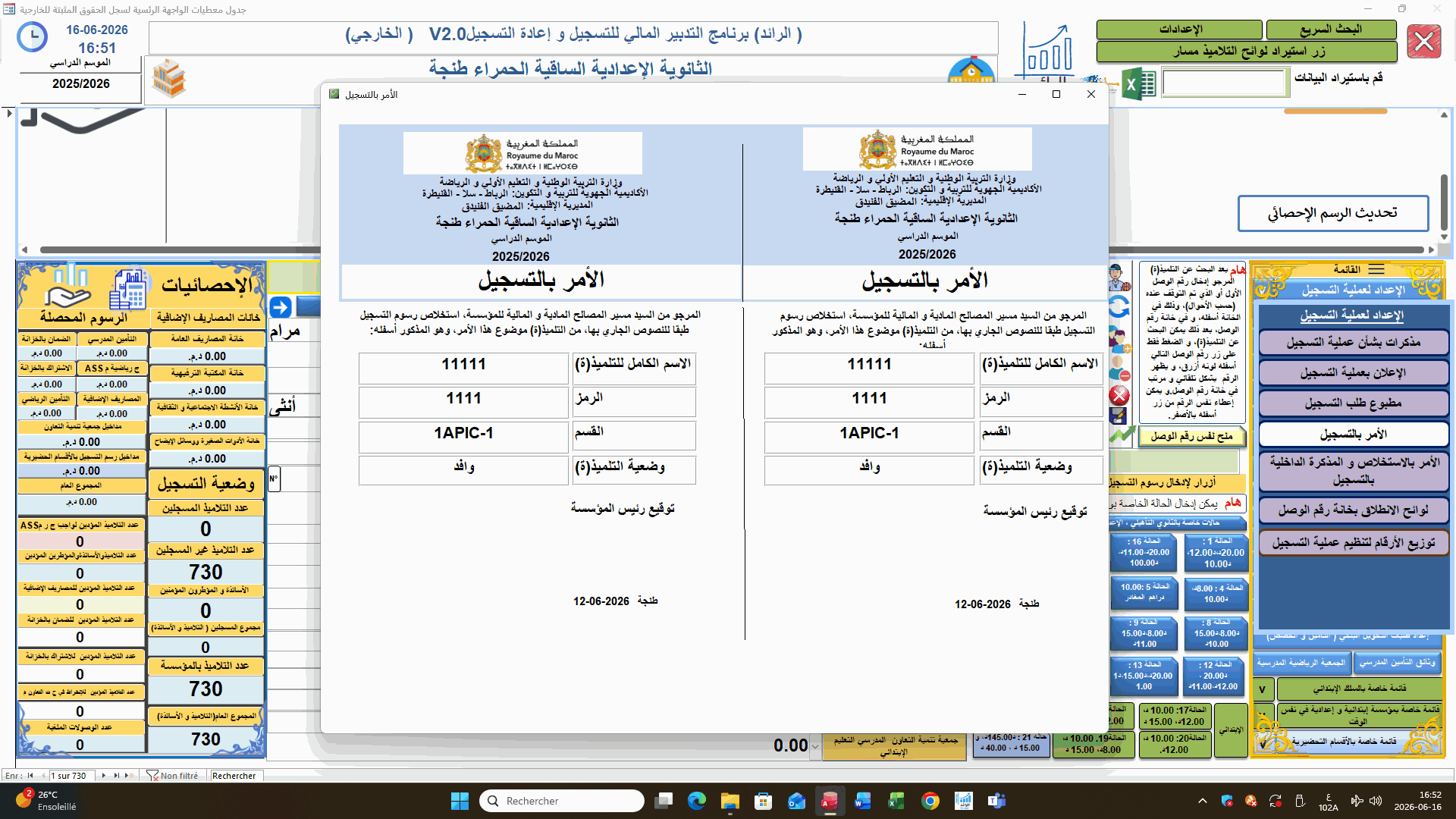The image size is (1456, 819).
Task: Expand the قائمة خاصة بالسلك الإبتدائي V toggle
Action: [x=1262, y=689]
